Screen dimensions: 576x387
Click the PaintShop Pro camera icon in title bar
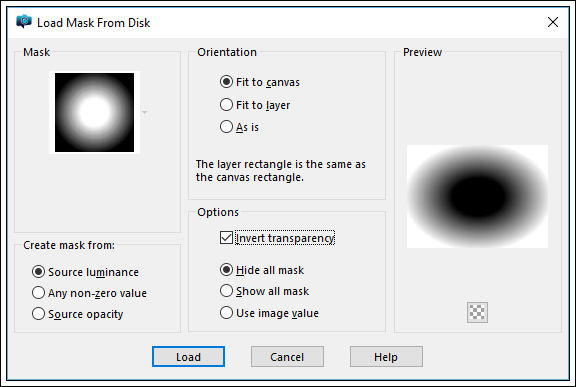pyautogui.click(x=24, y=21)
